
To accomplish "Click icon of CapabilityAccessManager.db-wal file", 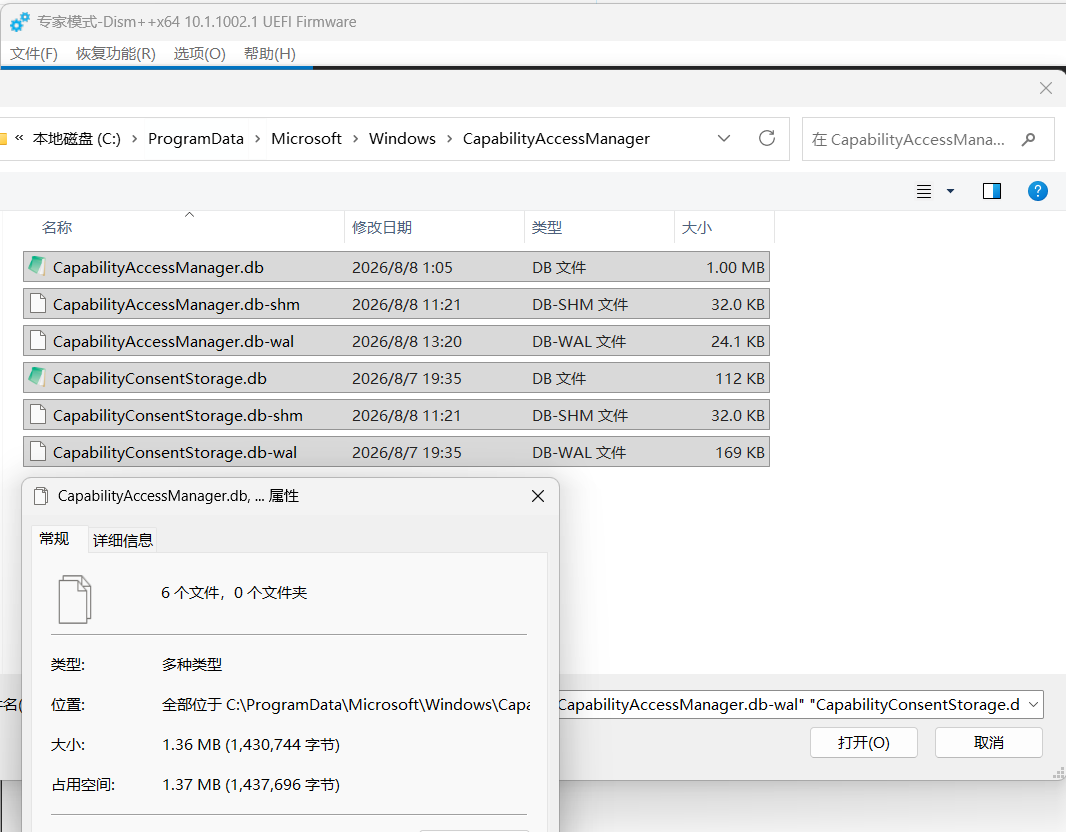I will click(x=38, y=340).
